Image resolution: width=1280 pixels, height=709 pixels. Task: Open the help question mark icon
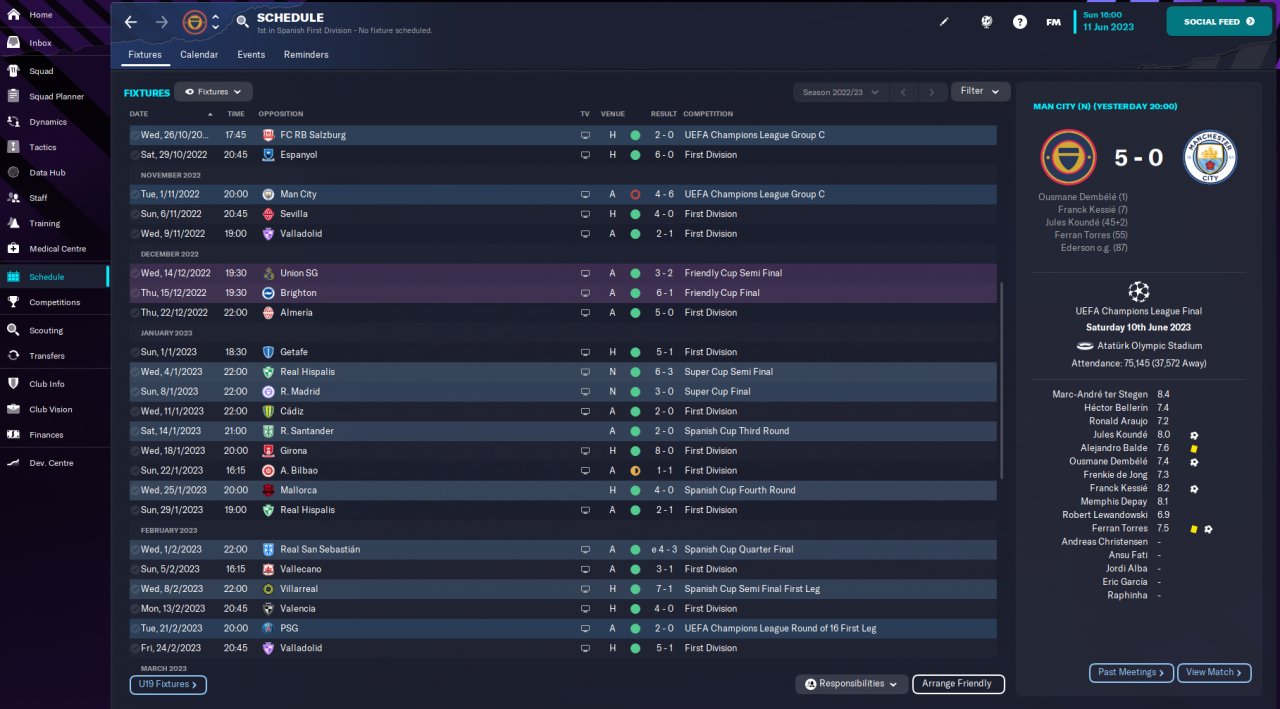(1020, 21)
